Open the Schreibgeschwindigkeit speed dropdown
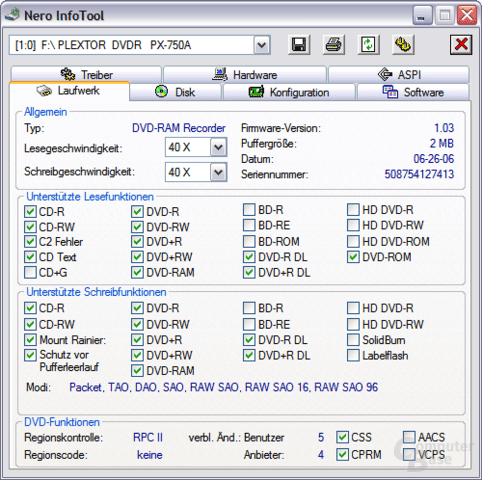 pos(218,172)
